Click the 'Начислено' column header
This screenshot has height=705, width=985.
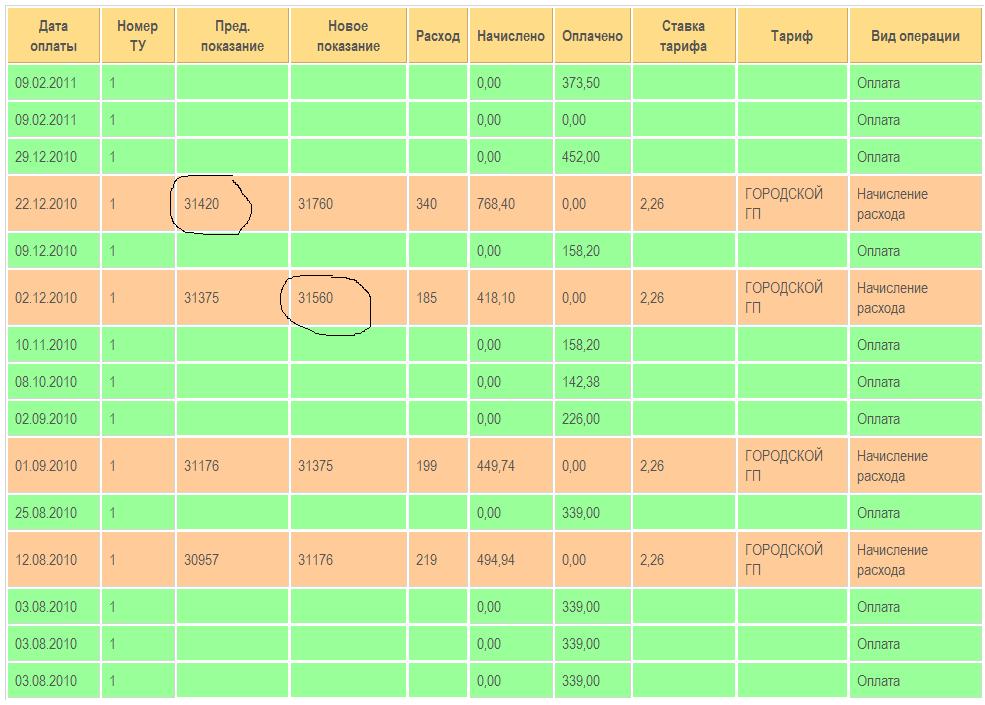tap(511, 36)
